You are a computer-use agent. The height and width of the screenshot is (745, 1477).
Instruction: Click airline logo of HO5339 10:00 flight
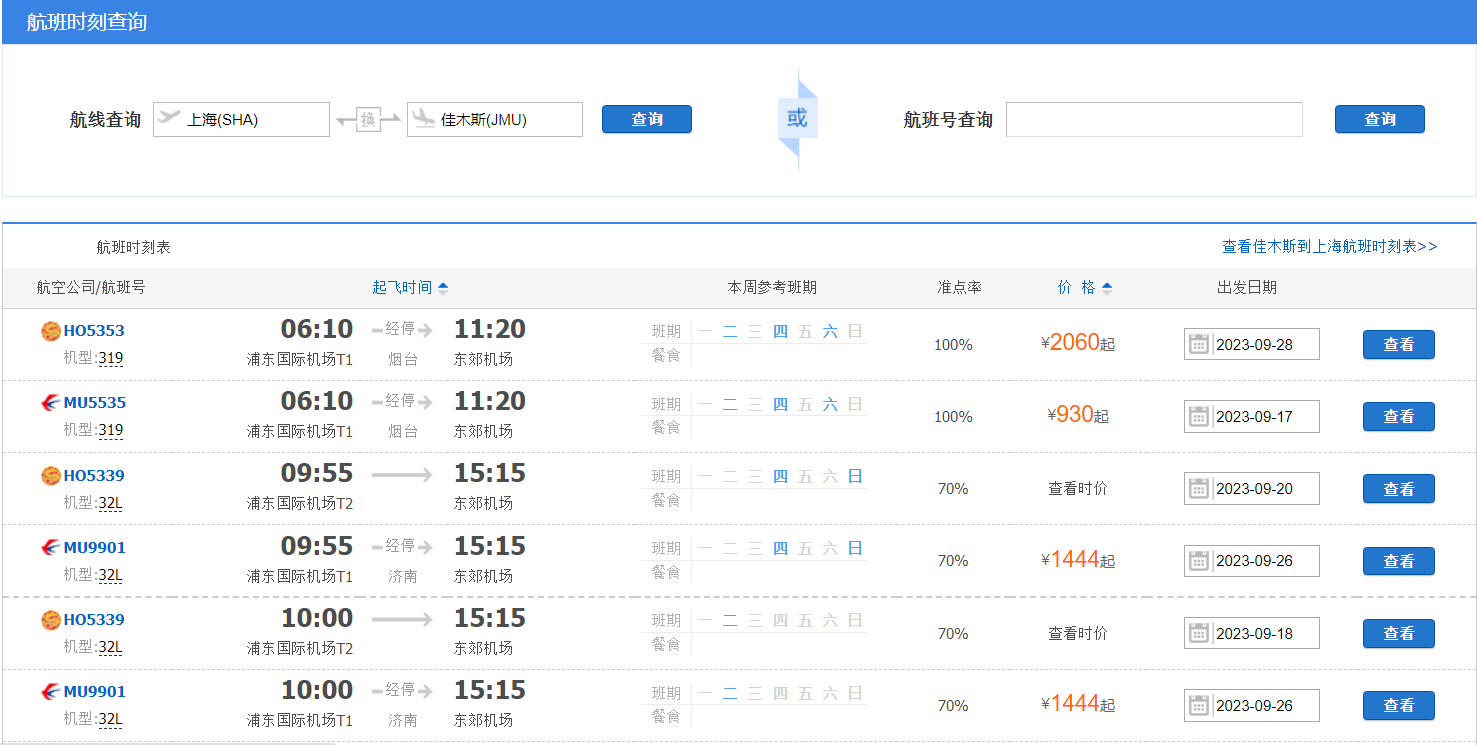click(x=51, y=620)
